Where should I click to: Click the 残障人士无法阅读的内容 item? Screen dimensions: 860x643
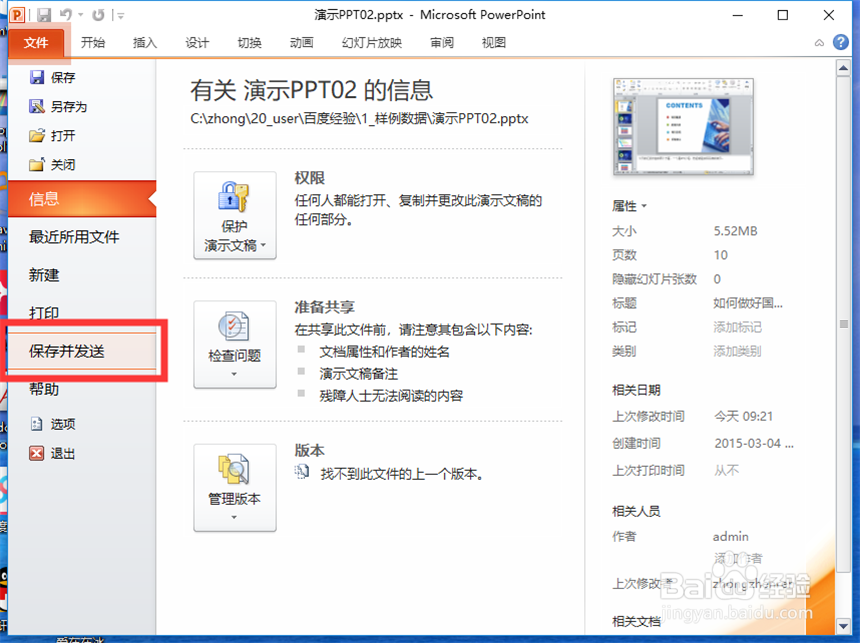click(x=391, y=396)
